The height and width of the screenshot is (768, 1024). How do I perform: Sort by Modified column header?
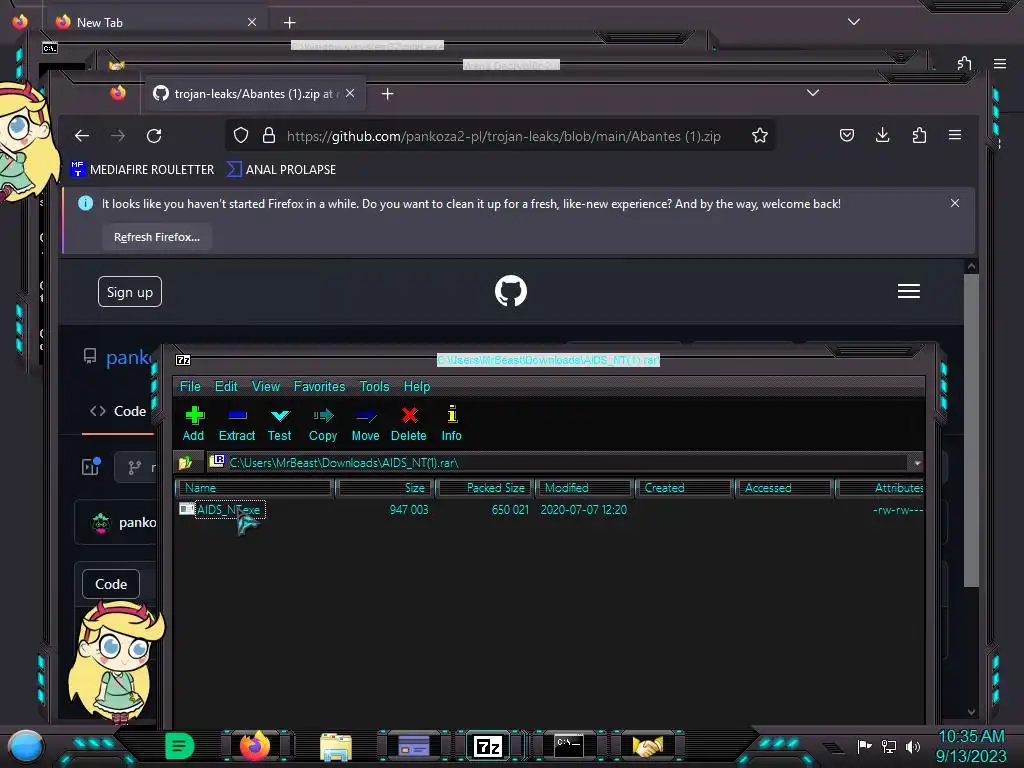pyautogui.click(x=584, y=488)
